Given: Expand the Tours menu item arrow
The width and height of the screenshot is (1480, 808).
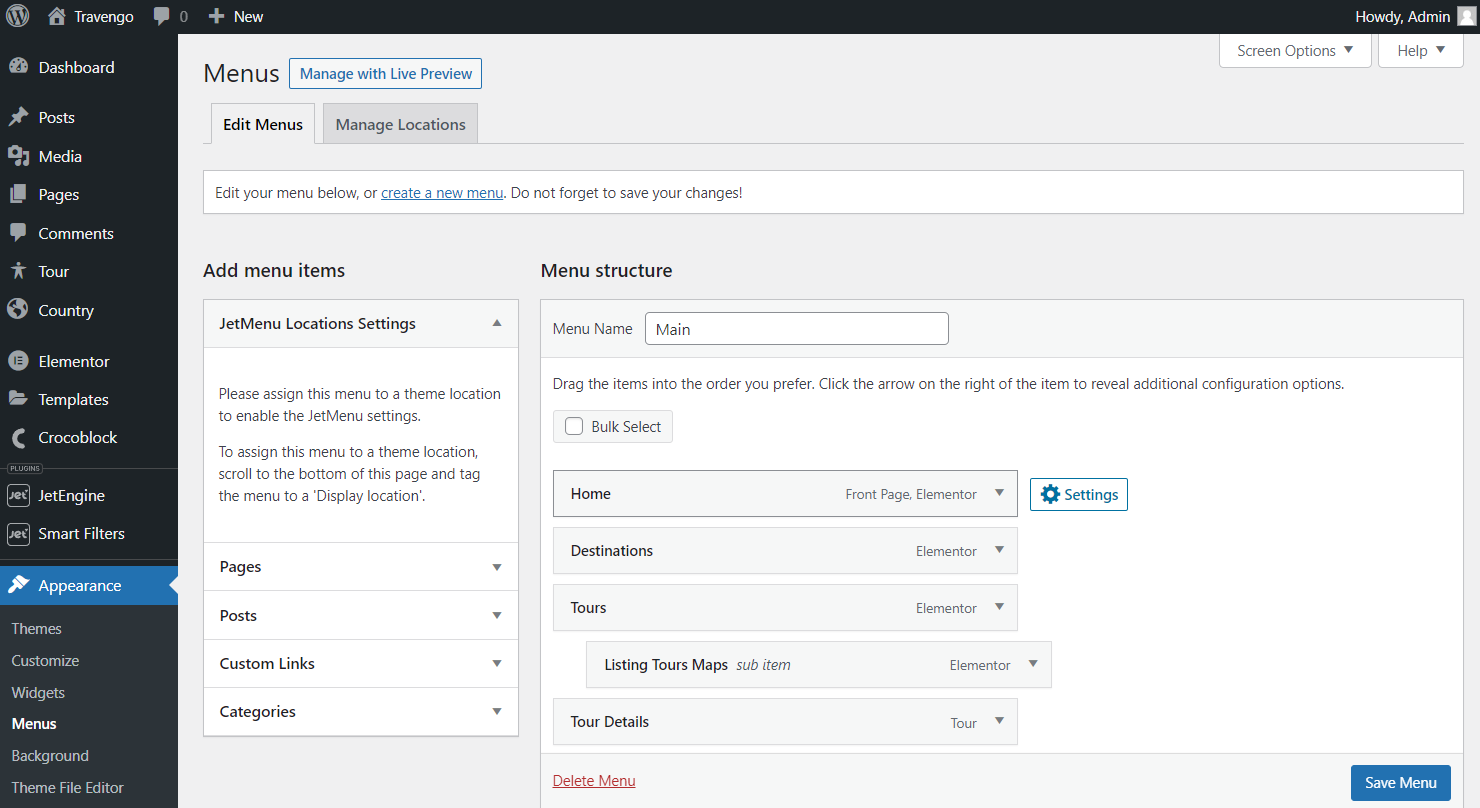Looking at the screenshot, I should tap(999, 607).
